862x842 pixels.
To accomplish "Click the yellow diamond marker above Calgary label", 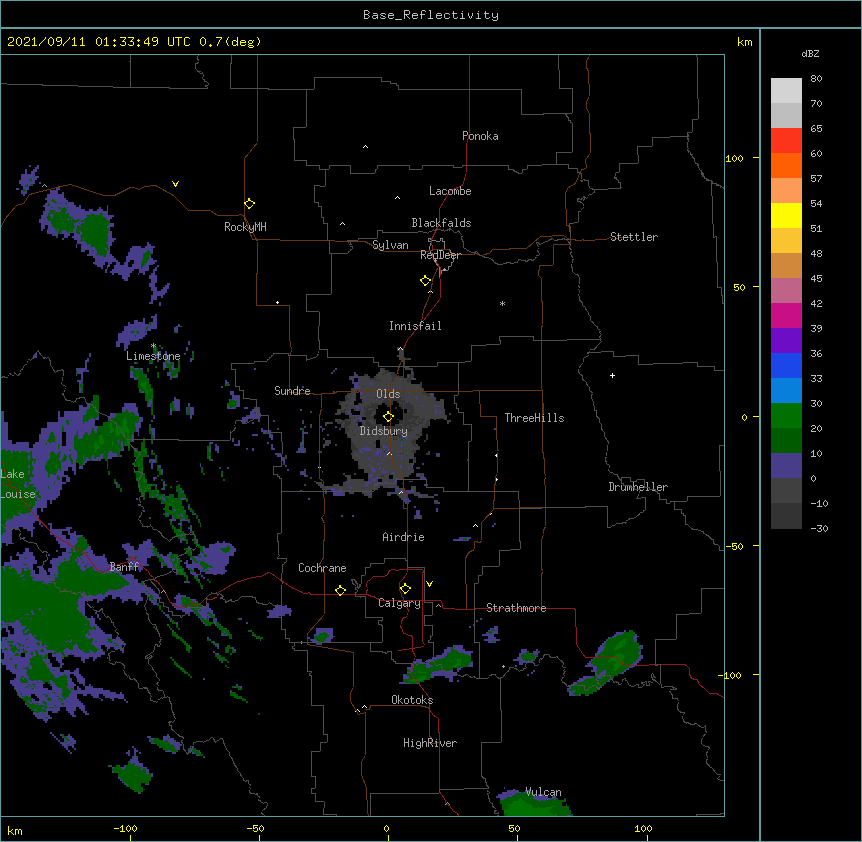I will (x=406, y=589).
